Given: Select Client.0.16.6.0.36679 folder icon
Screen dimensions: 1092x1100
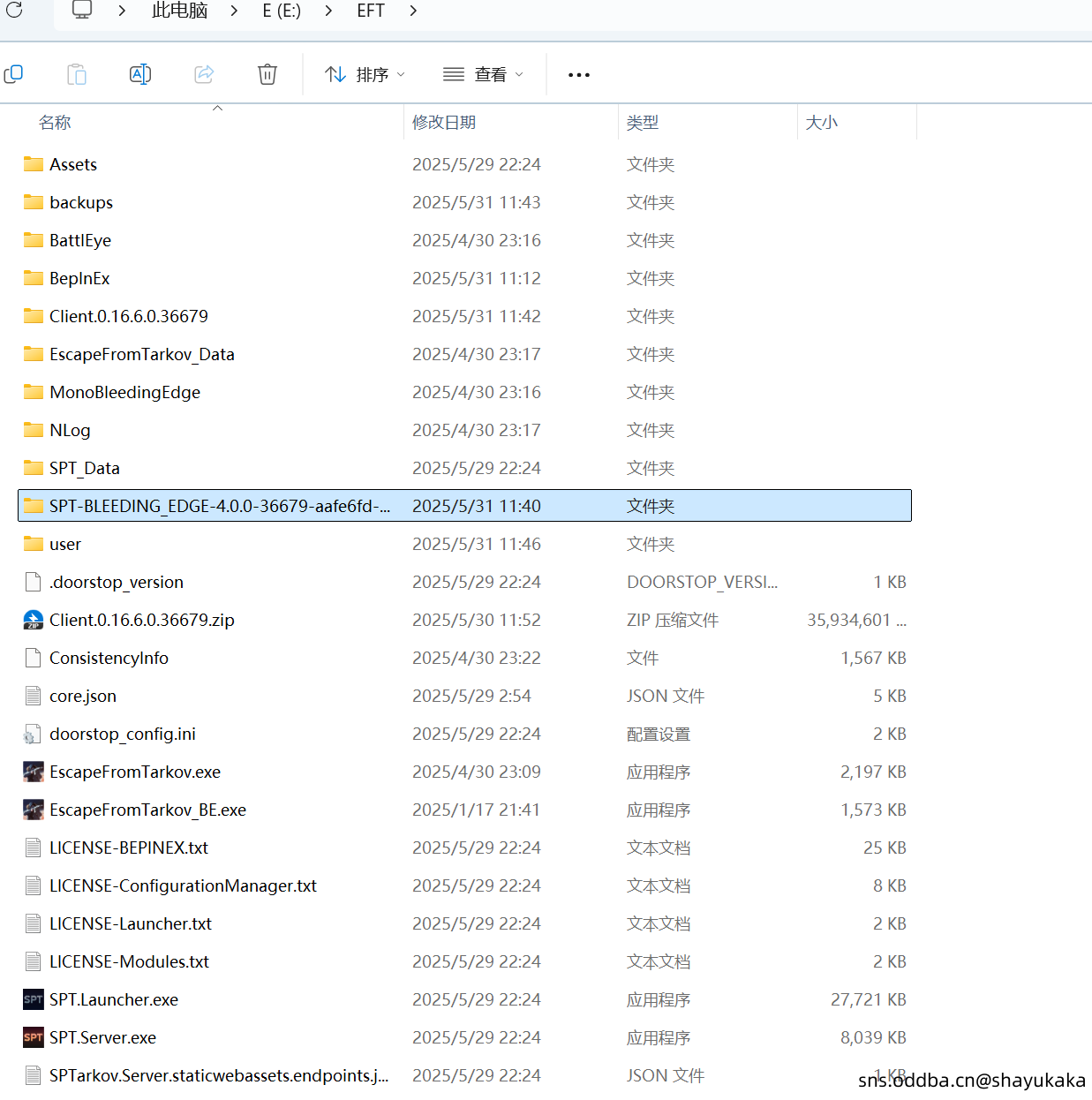Looking at the screenshot, I should [34, 316].
